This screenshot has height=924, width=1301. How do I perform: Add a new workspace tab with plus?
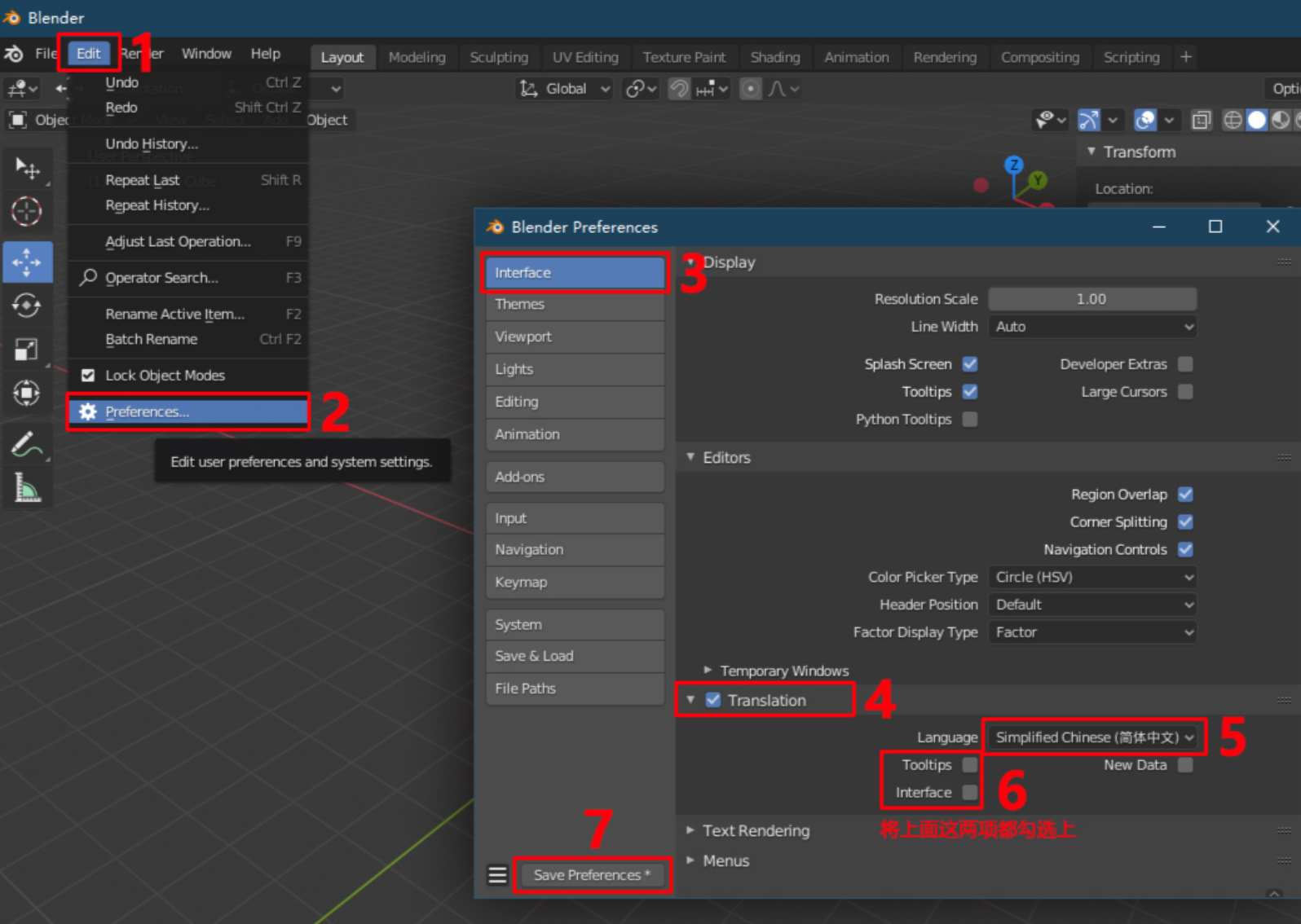(x=1186, y=57)
